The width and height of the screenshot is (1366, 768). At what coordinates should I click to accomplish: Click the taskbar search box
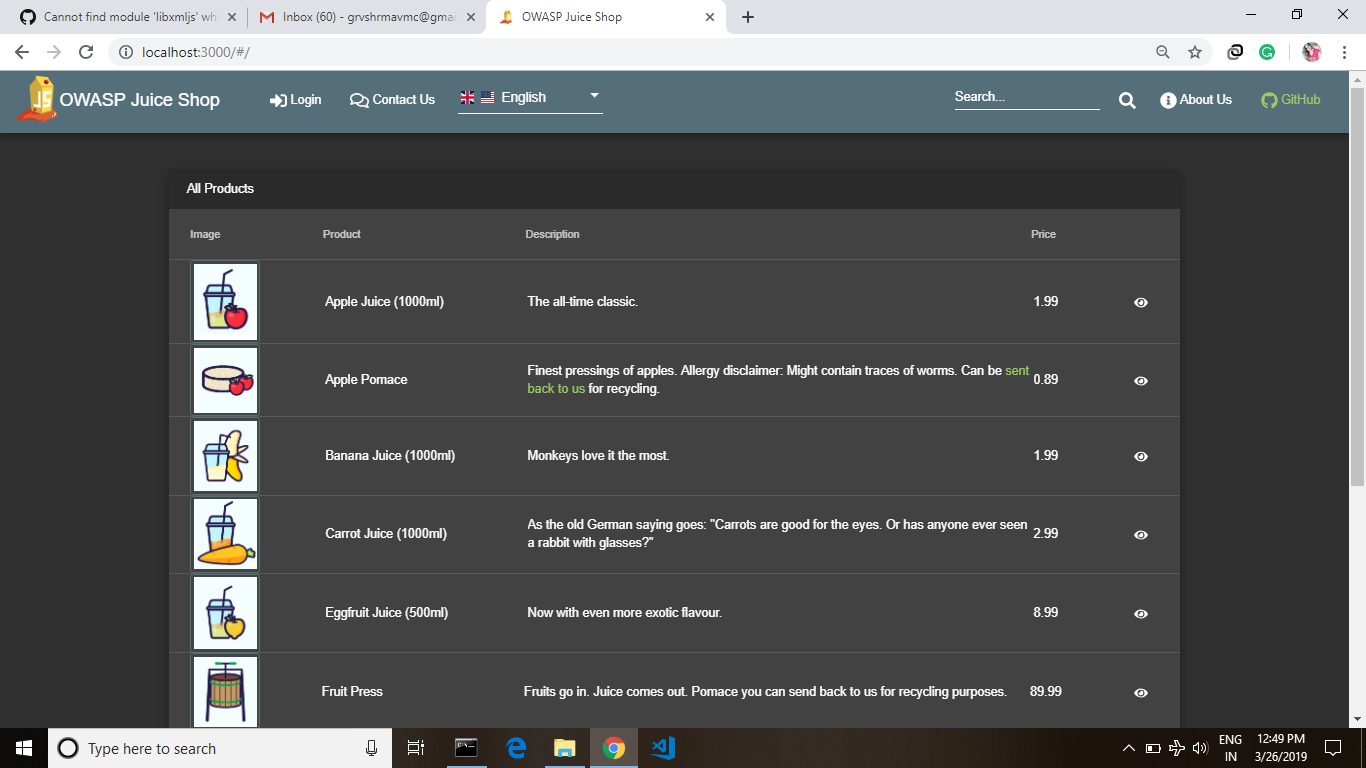(219, 748)
